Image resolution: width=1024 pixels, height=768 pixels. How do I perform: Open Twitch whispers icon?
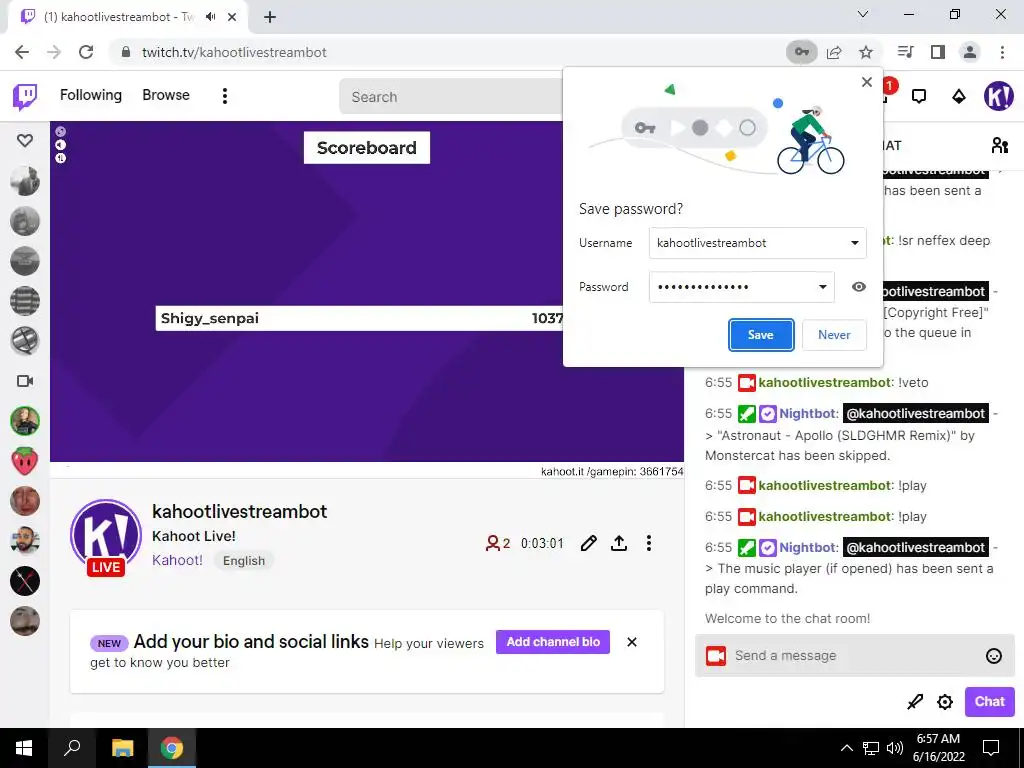(919, 97)
